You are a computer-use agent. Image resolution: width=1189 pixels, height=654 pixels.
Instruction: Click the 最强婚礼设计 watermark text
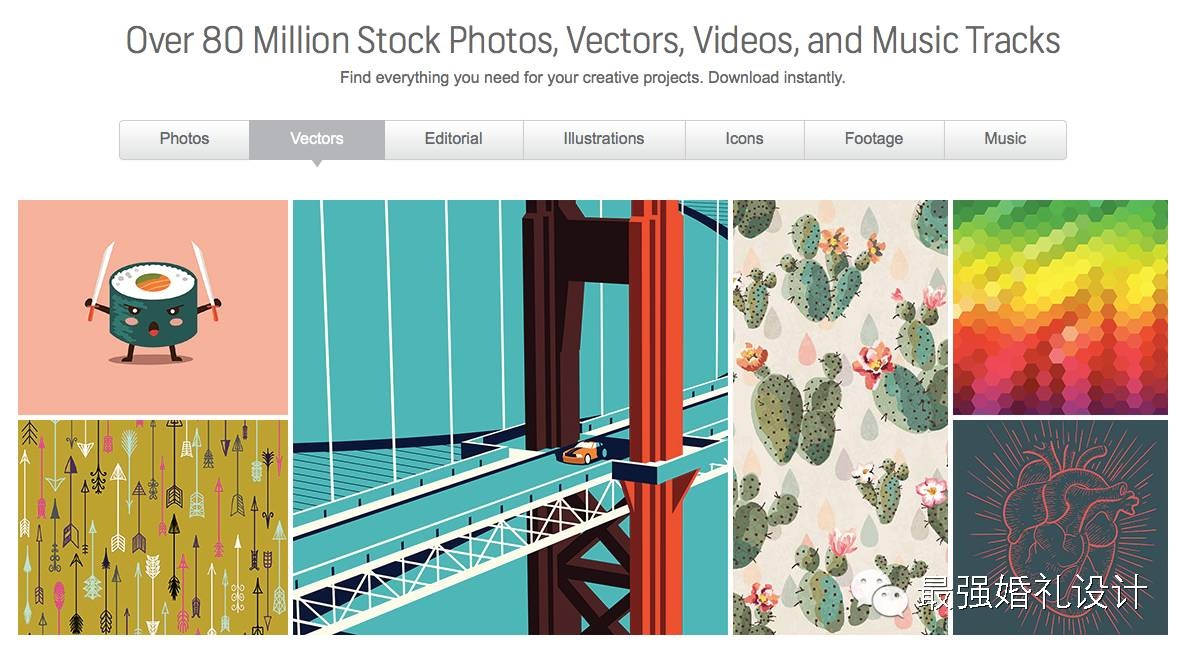point(1031,594)
